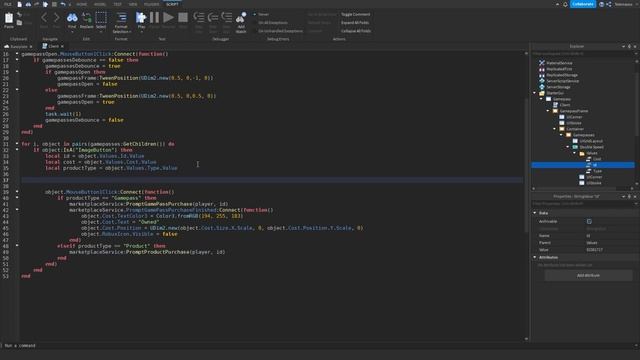Collapse the Data properties section
The height and width of the screenshot is (360, 640).
535,213
